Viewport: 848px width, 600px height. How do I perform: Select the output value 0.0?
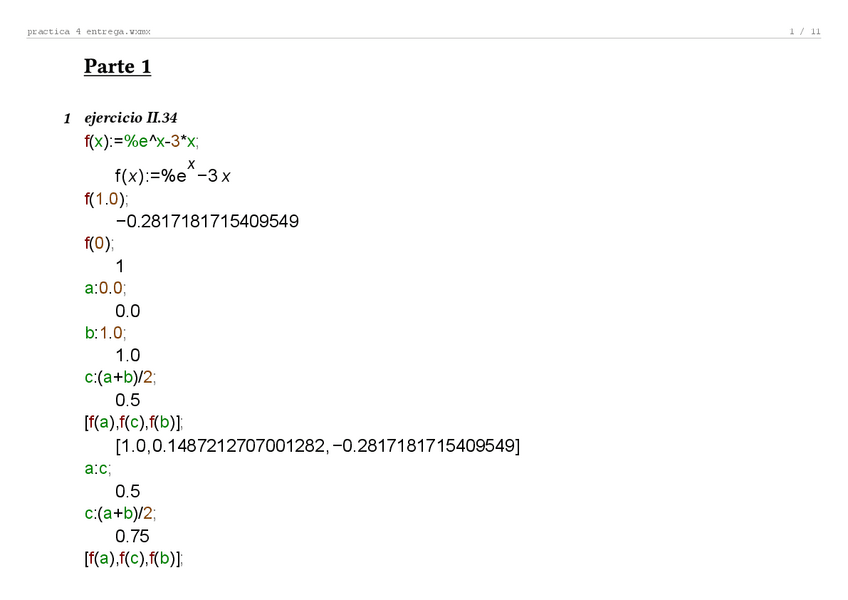[127, 311]
